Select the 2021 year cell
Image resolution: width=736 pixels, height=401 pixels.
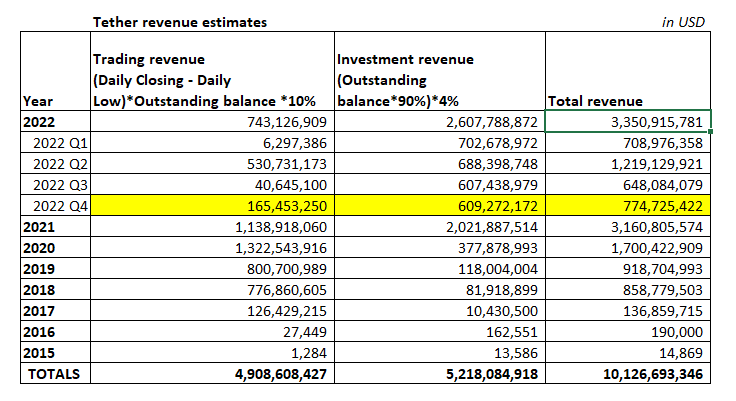coord(55,226)
